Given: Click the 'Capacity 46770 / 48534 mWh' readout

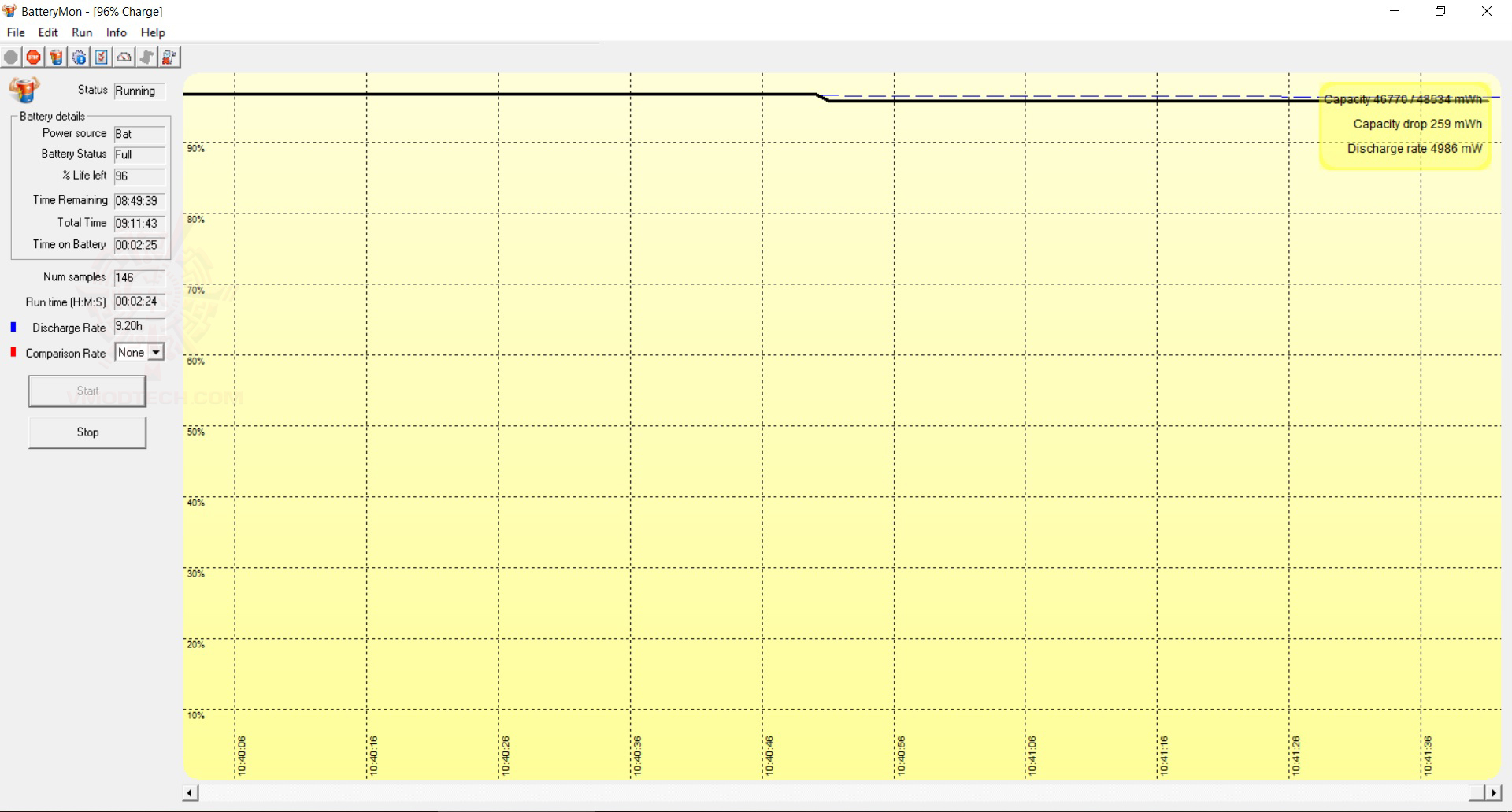Looking at the screenshot, I should tap(1403, 99).
